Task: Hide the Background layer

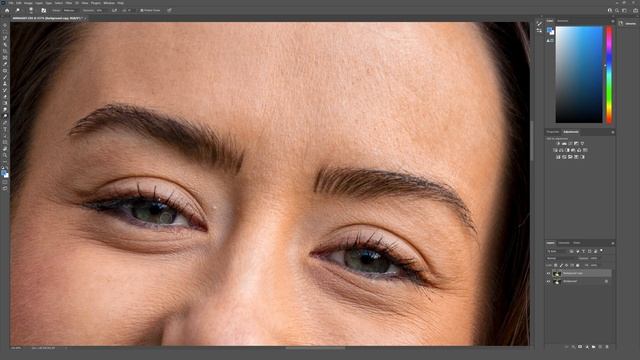Action: click(548, 281)
